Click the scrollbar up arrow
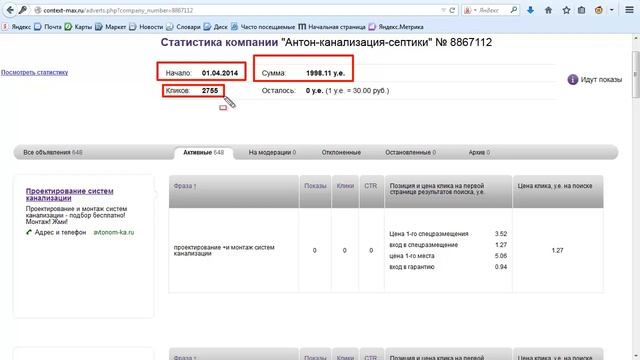This screenshot has width=640, height=360. pyautogui.click(x=636, y=38)
